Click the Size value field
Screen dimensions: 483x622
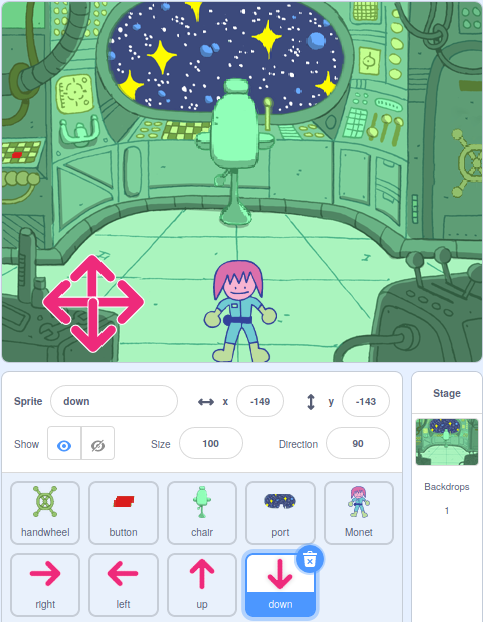pyautogui.click(x=211, y=443)
